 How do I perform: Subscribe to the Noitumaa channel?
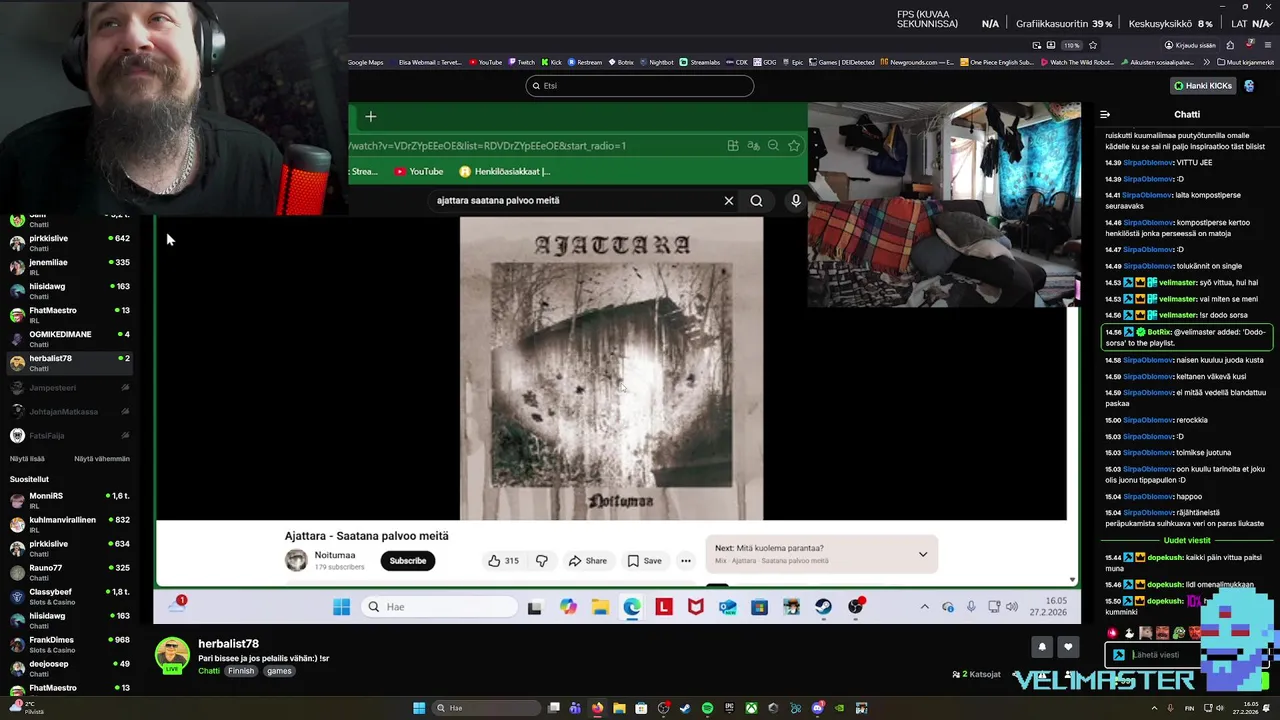408,561
